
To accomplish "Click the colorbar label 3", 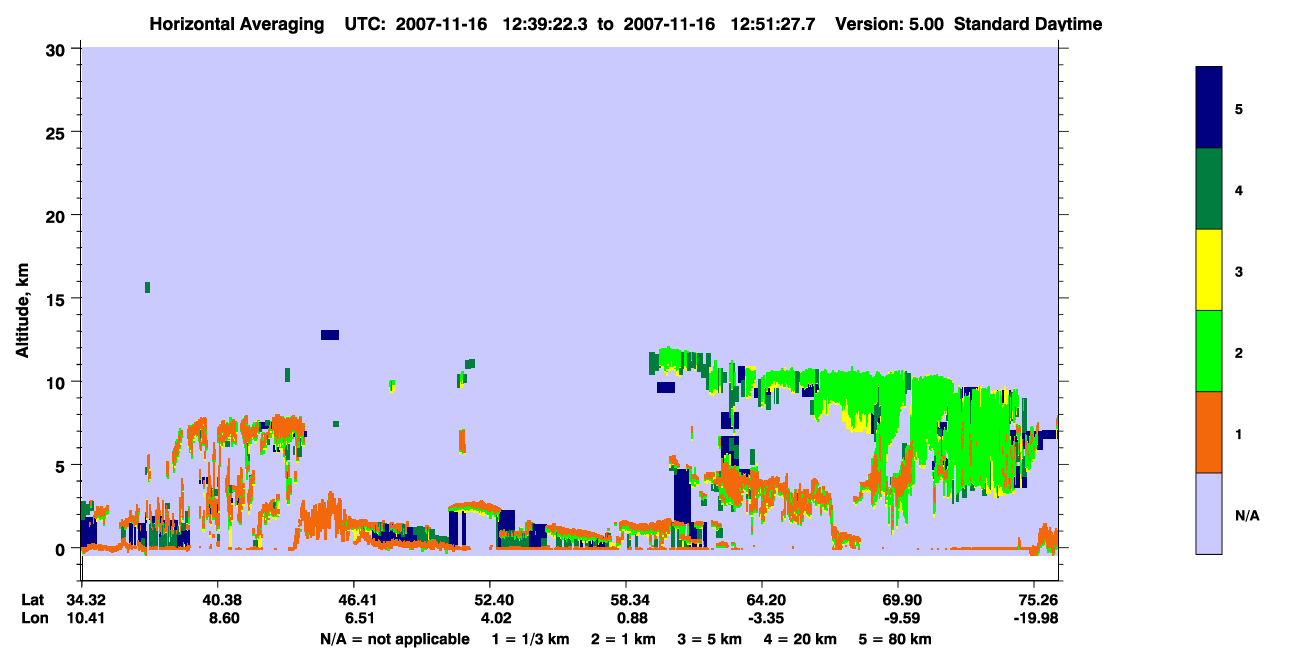I will 1239,271.
